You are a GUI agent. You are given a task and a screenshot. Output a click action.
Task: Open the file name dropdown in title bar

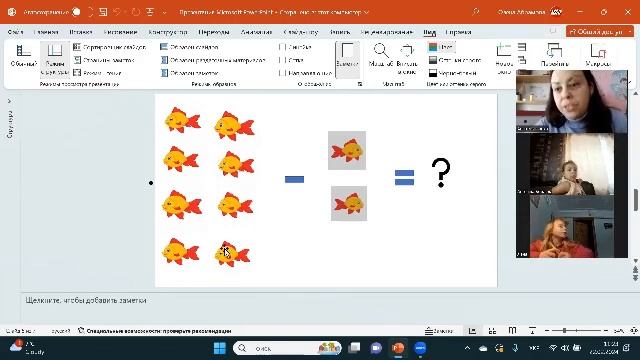pos(367,12)
